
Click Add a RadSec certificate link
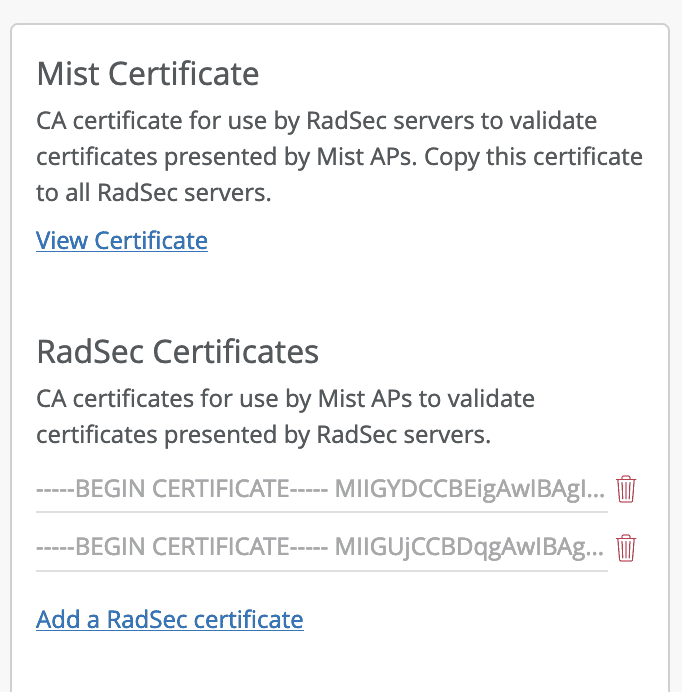click(x=170, y=619)
